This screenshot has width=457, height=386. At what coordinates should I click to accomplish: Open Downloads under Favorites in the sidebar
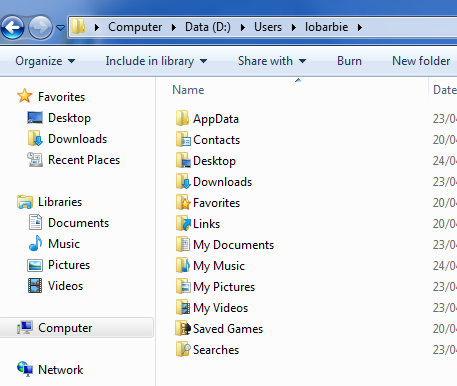point(78,139)
